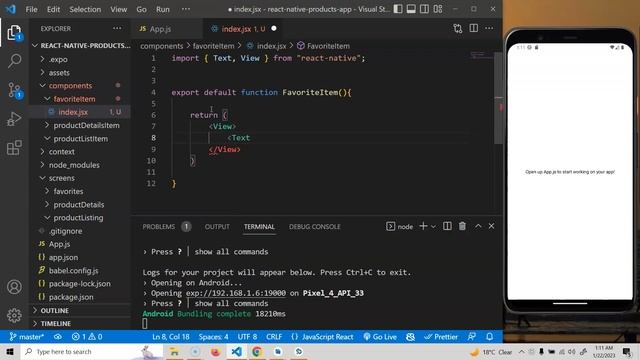
Task: Select the index.jsx editor tab
Action: click(x=243, y=29)
